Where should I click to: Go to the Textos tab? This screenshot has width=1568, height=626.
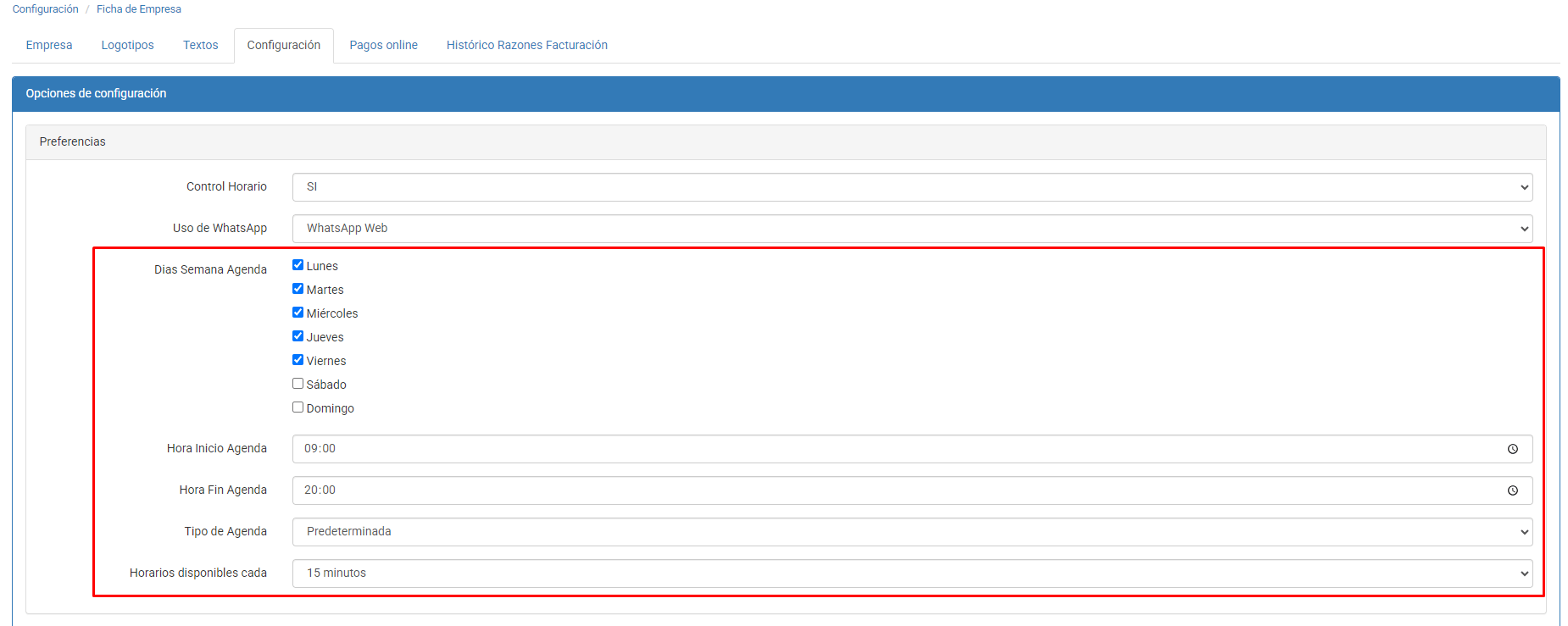[200, 45]
